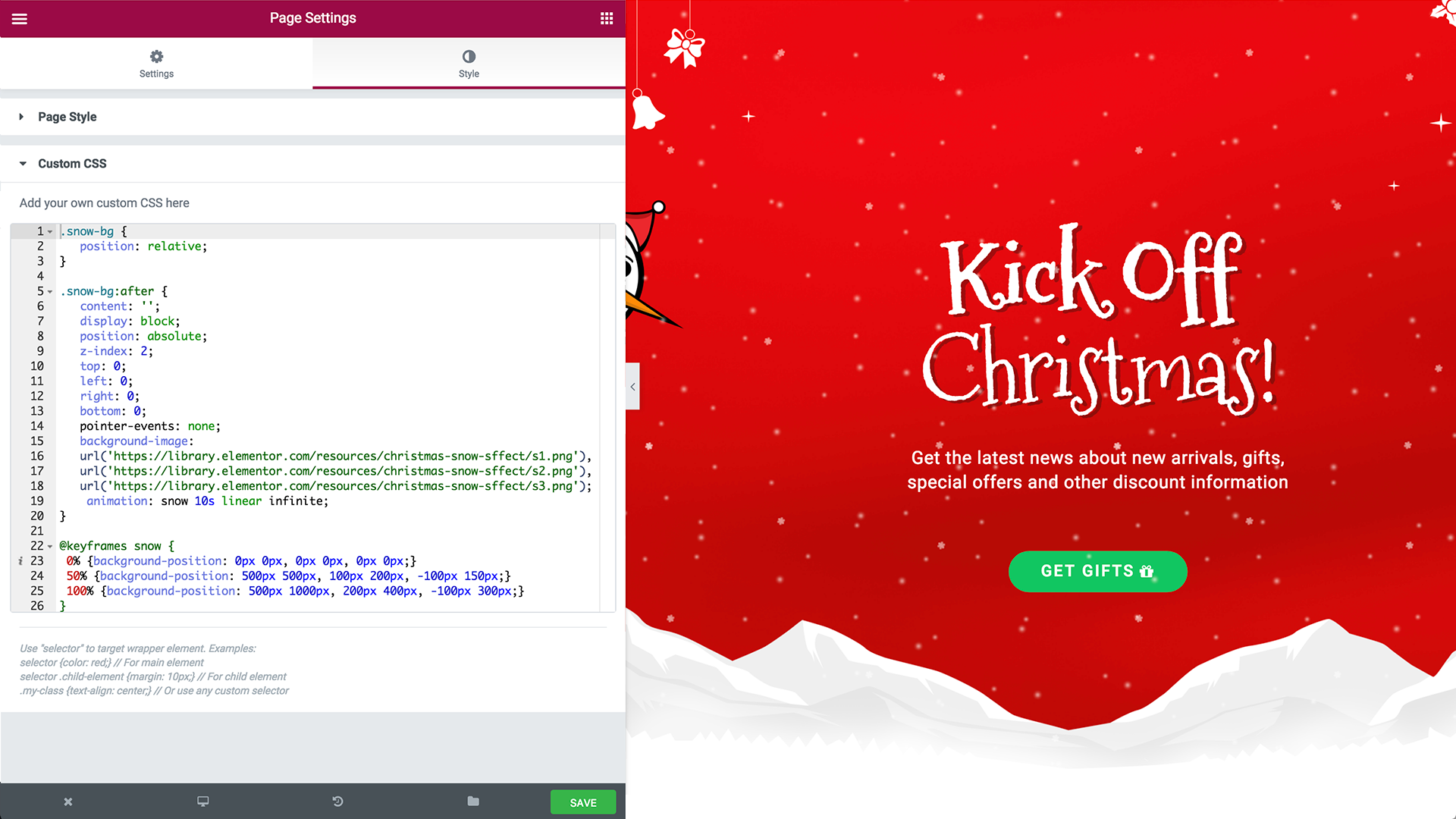This screenshot has width=1456, height=819.
Task: Fold the .snow-bg:after block arrow
Action: 50,292
